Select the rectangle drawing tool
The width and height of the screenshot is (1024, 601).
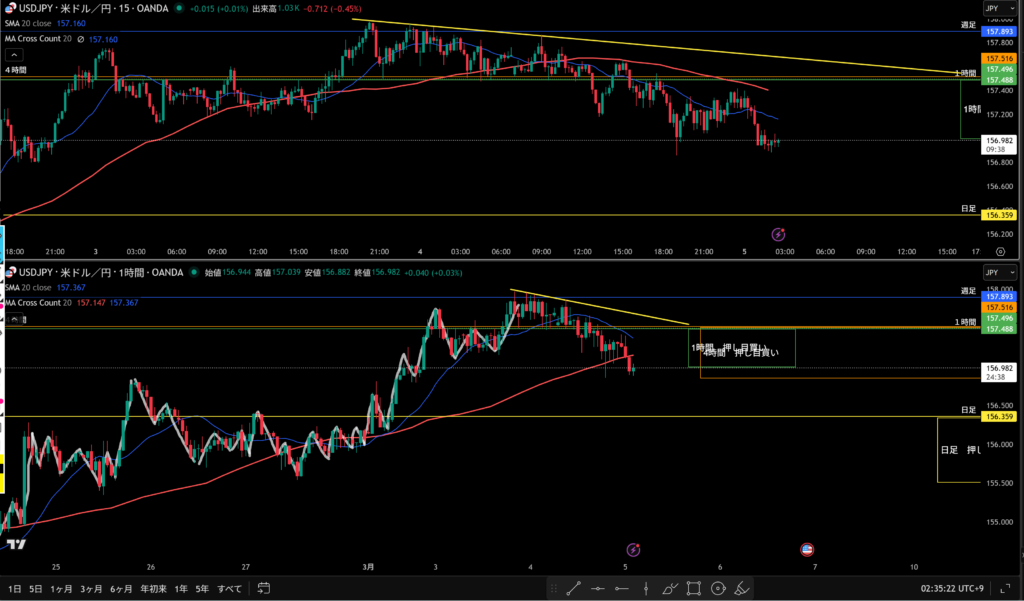pos(694,589)
